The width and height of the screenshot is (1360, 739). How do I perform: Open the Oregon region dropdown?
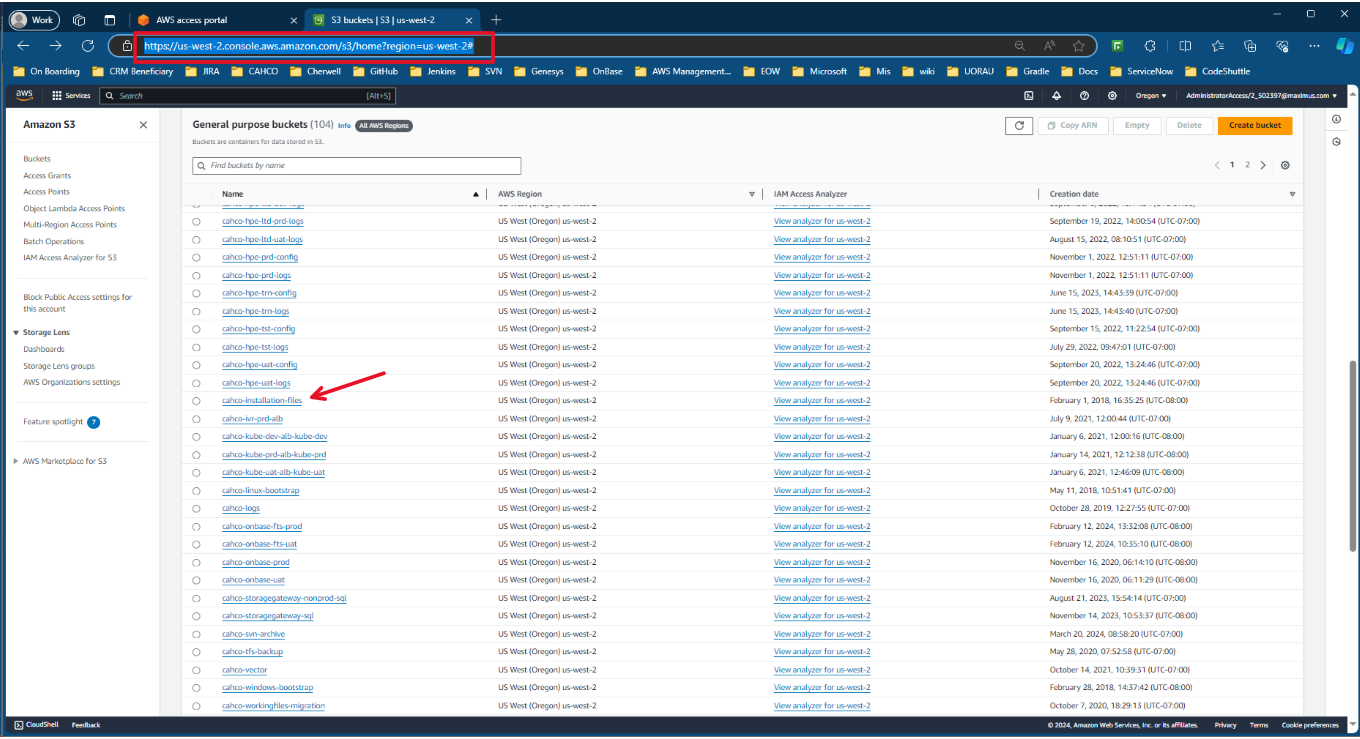click(x=1150, y=96)
